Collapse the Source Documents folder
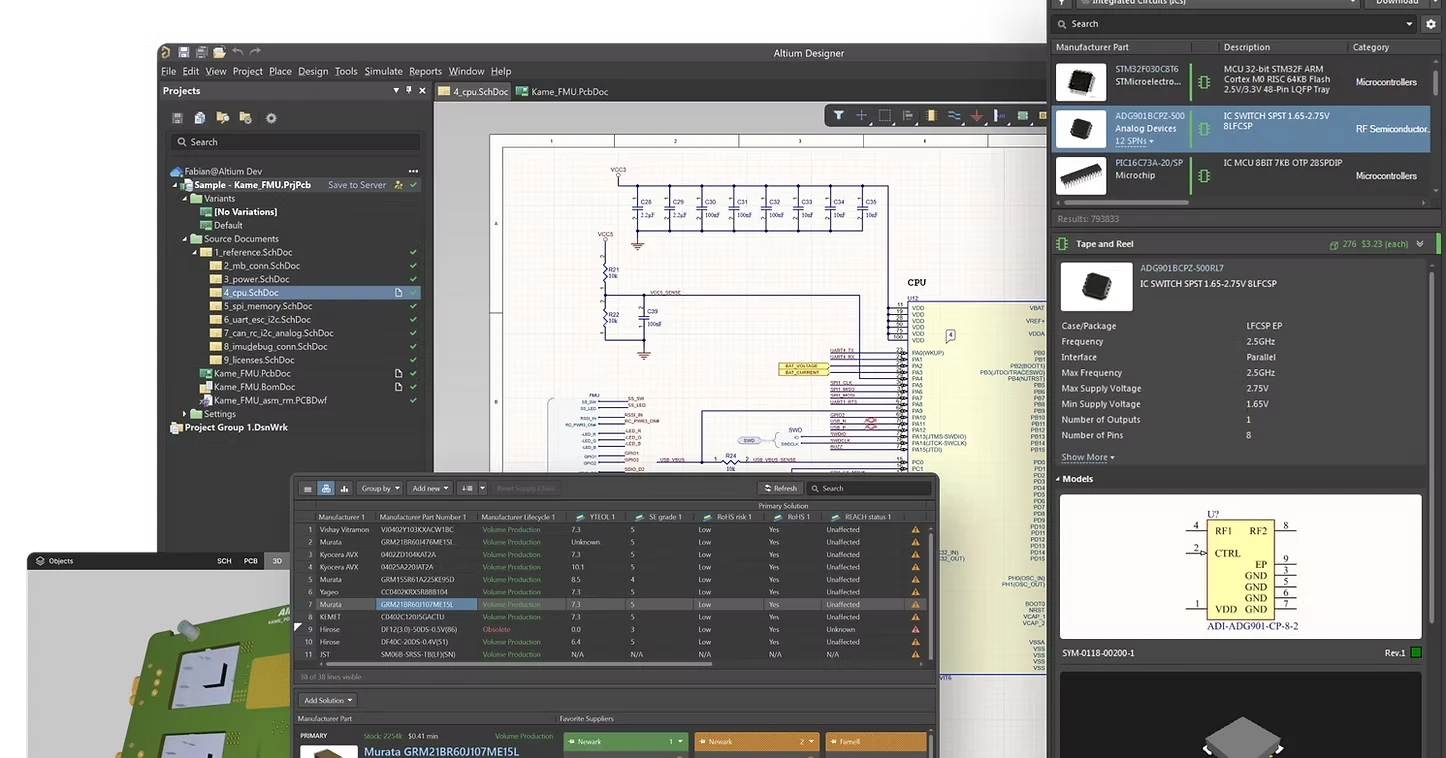This screenshot has height=758, width=1446. pos(185,239)
